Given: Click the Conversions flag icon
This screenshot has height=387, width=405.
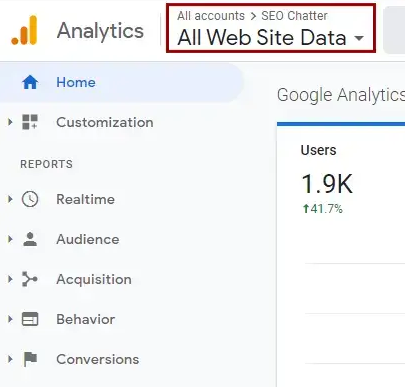Looking at the screenshot, I should point(30,359).
